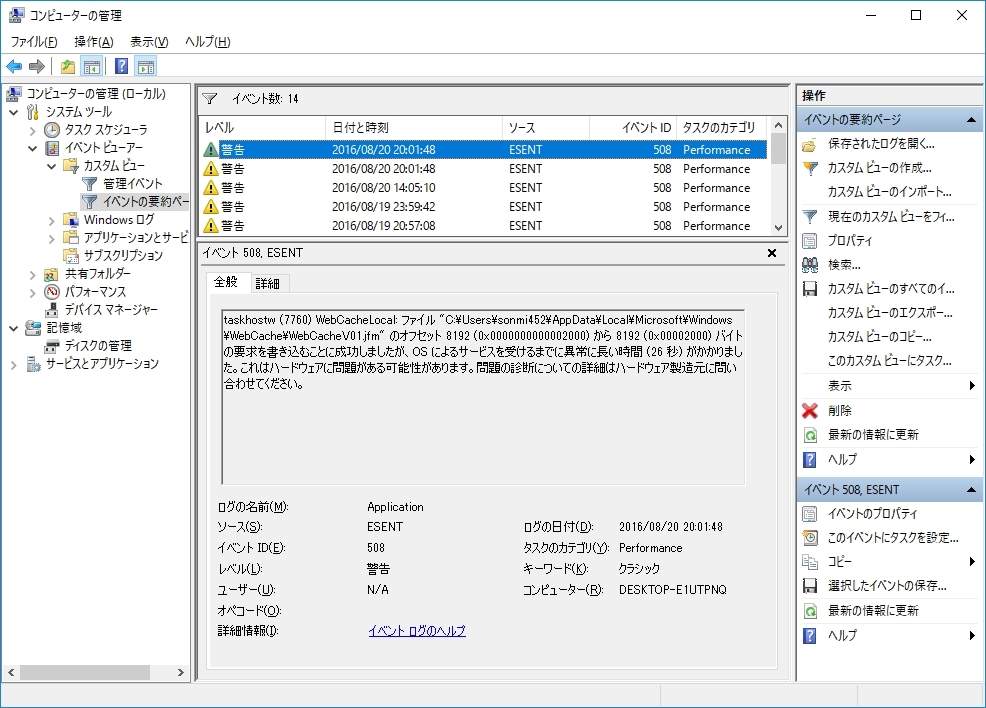Sort by the ソース column header
This screenshot has width=986, height=708.
click(x=546, y=128)
